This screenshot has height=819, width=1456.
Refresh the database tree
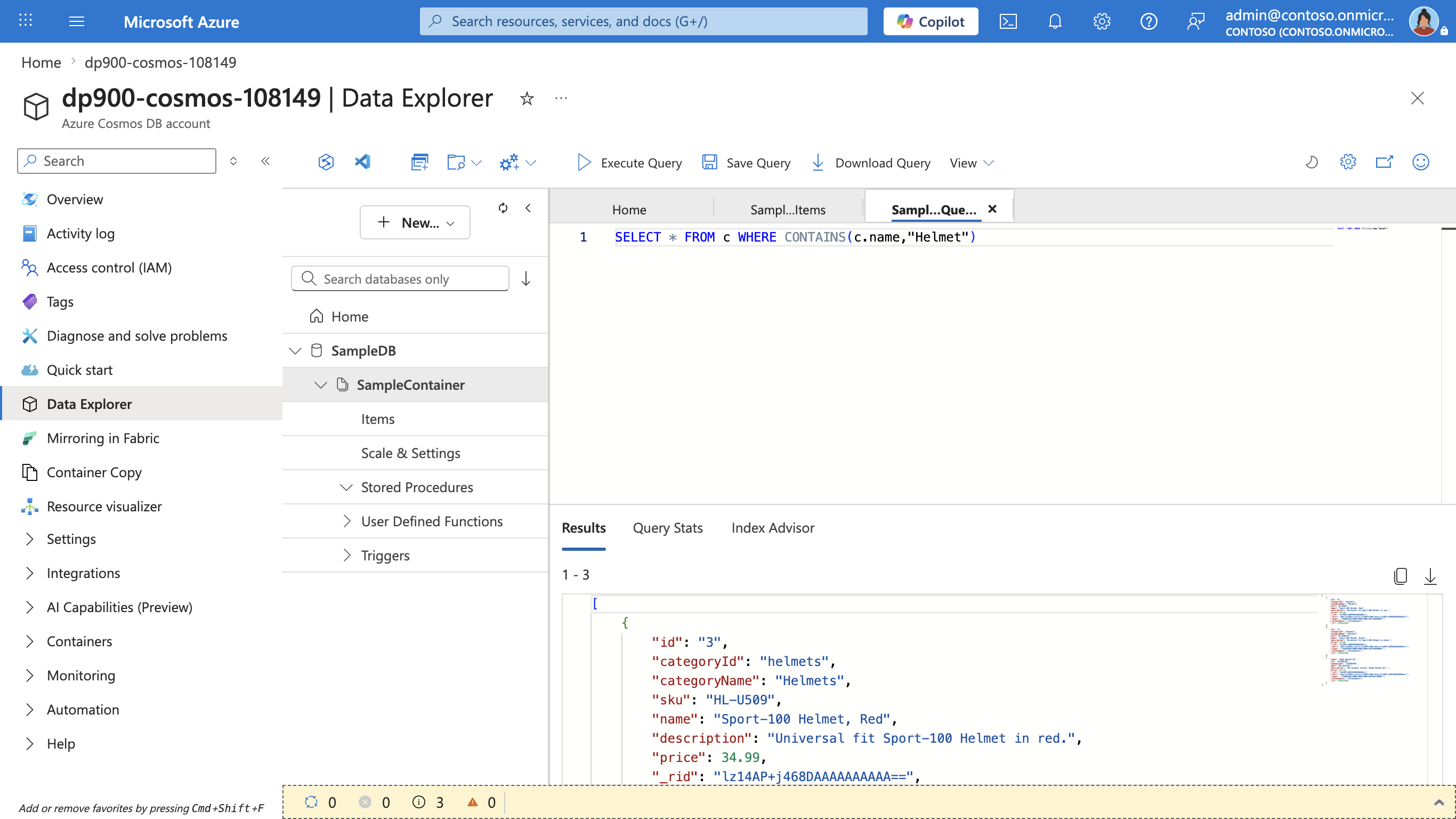click(503, 208)
